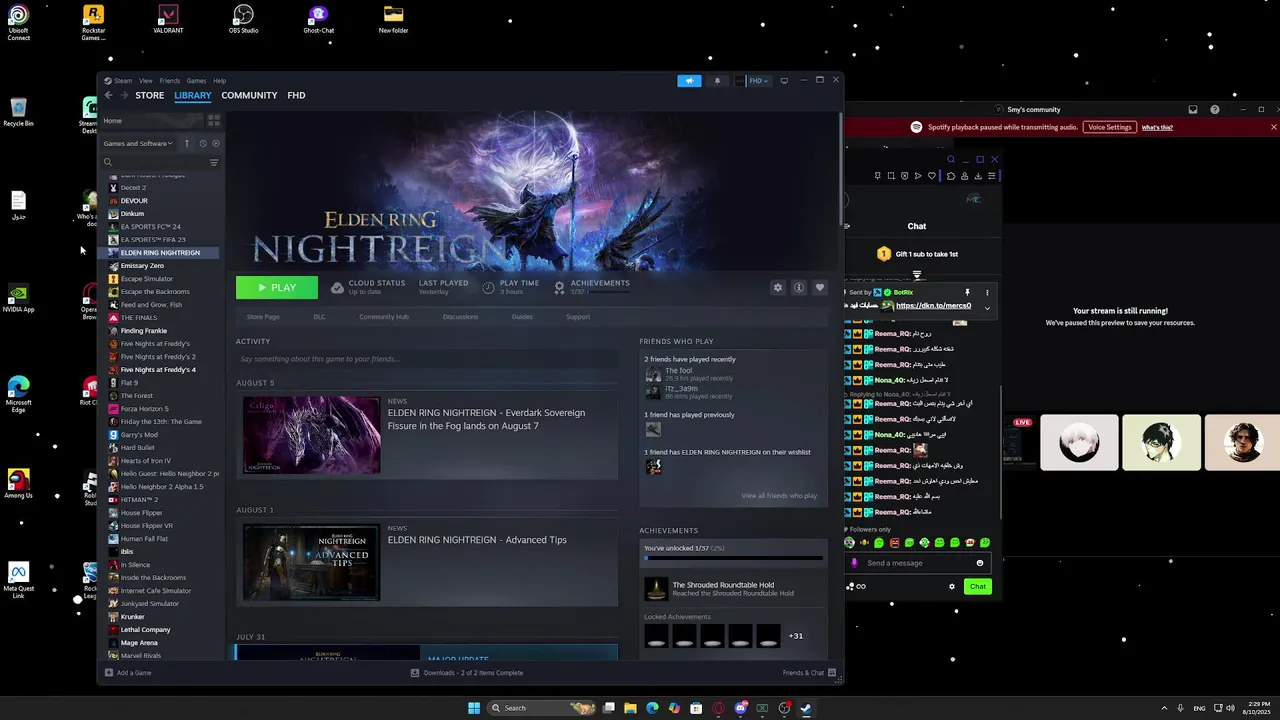Open the Games menu
The width and height of the screenshot is (1280, 720).
(x=196, y=81)
